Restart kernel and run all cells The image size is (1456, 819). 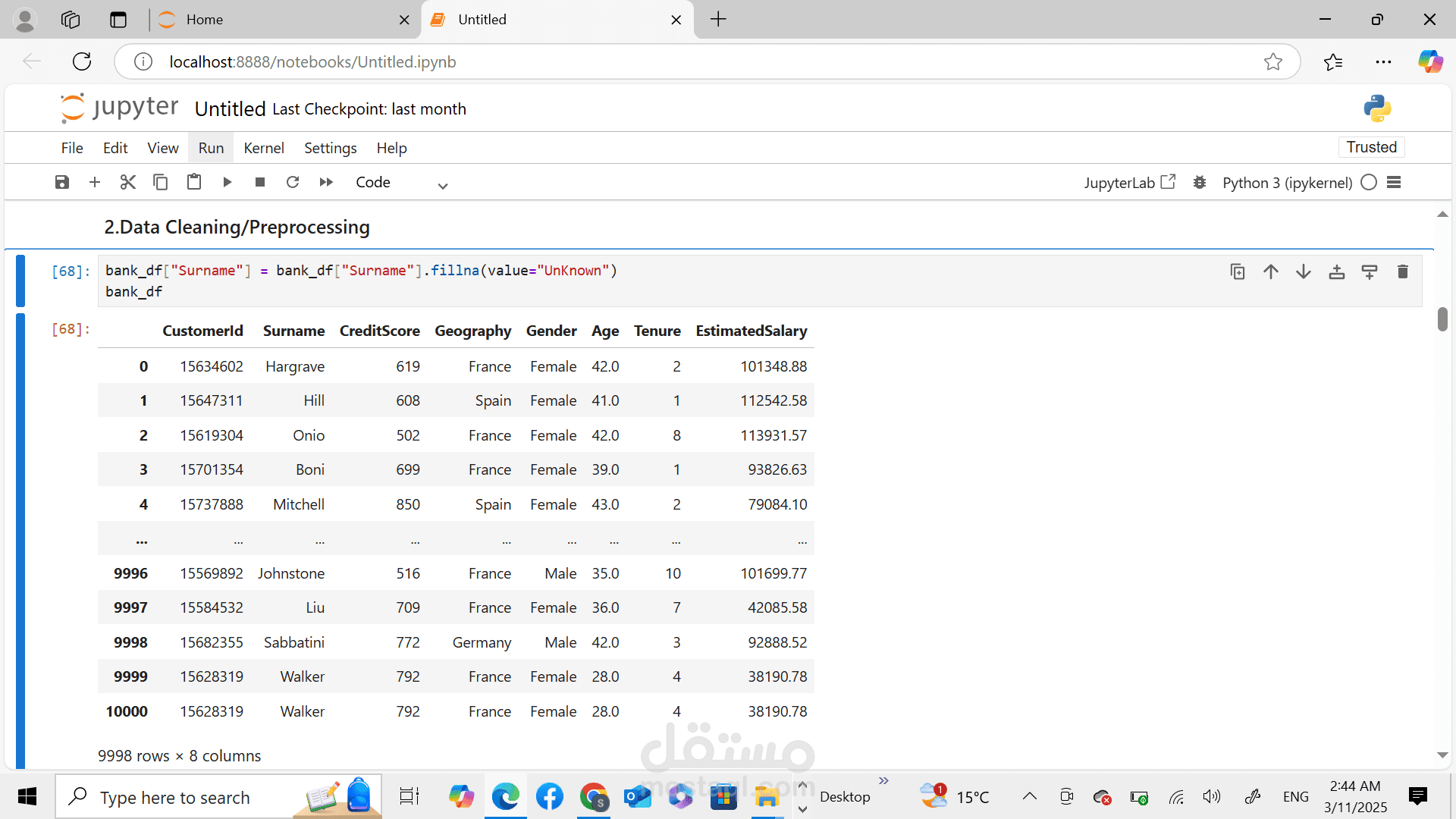(x=326, y=182)
